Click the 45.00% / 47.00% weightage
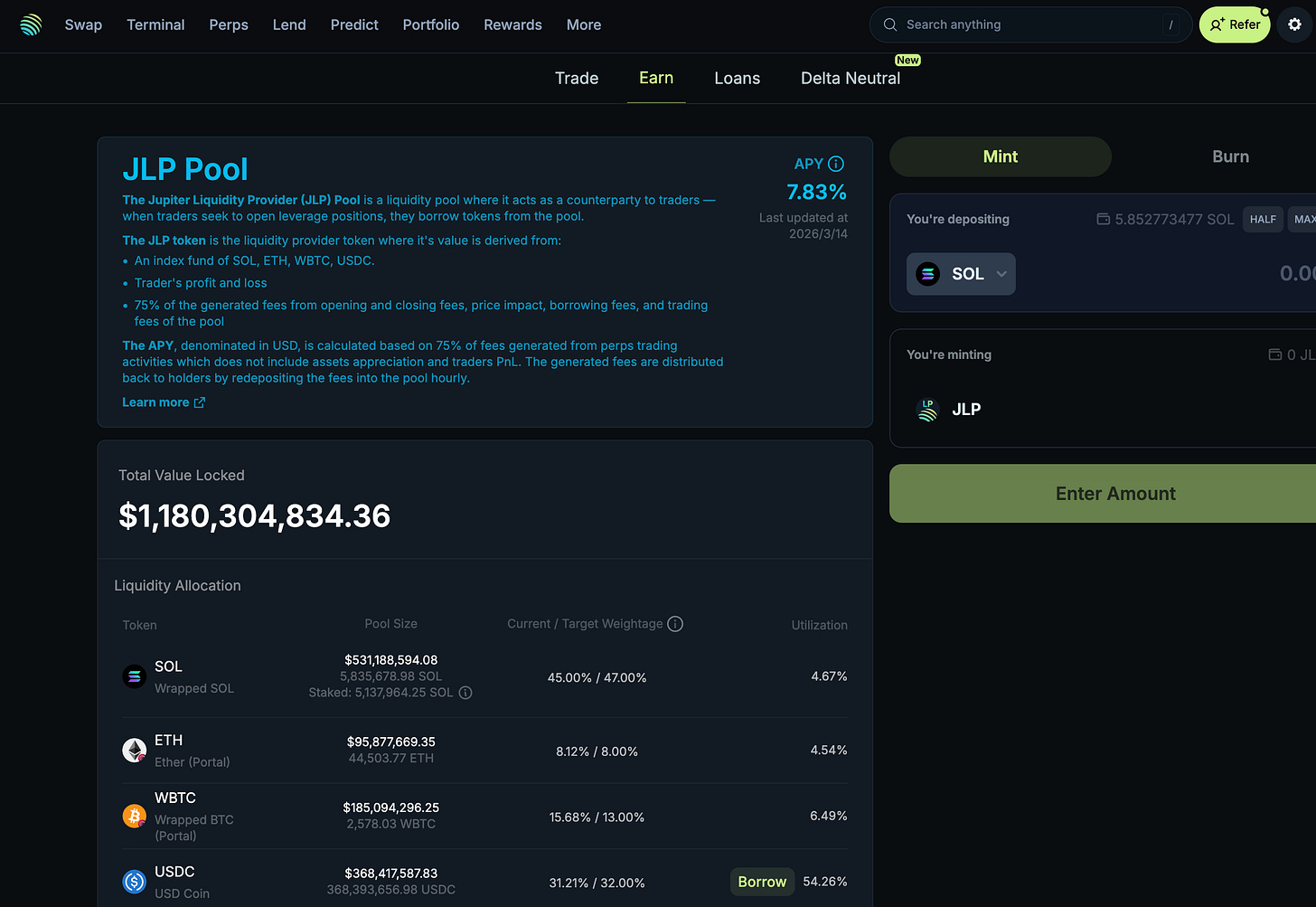This screenshot has width=1316, height=907. tap(597, 677)
